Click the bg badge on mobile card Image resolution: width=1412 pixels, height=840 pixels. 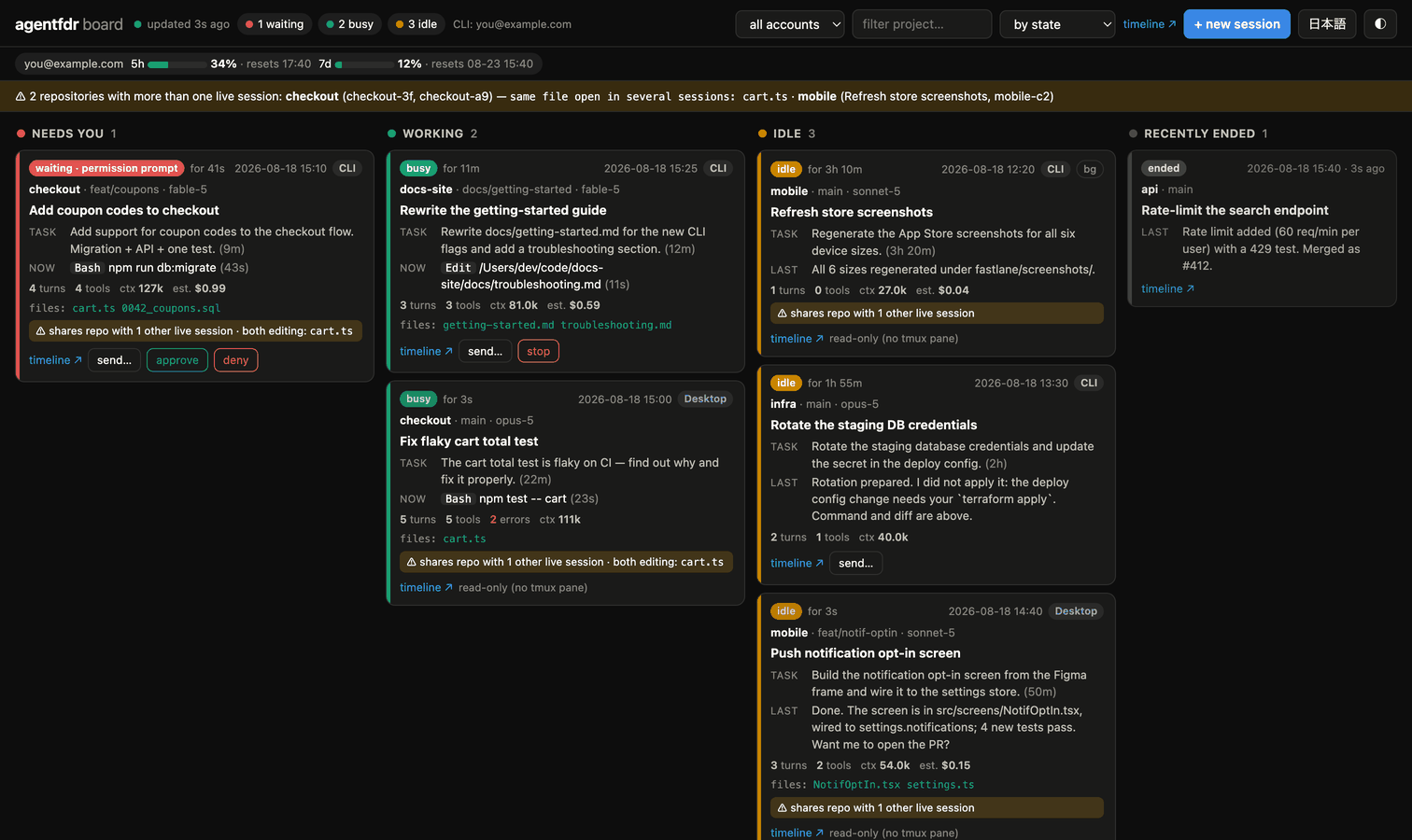pyautogui.click(x=1090, y=169)
